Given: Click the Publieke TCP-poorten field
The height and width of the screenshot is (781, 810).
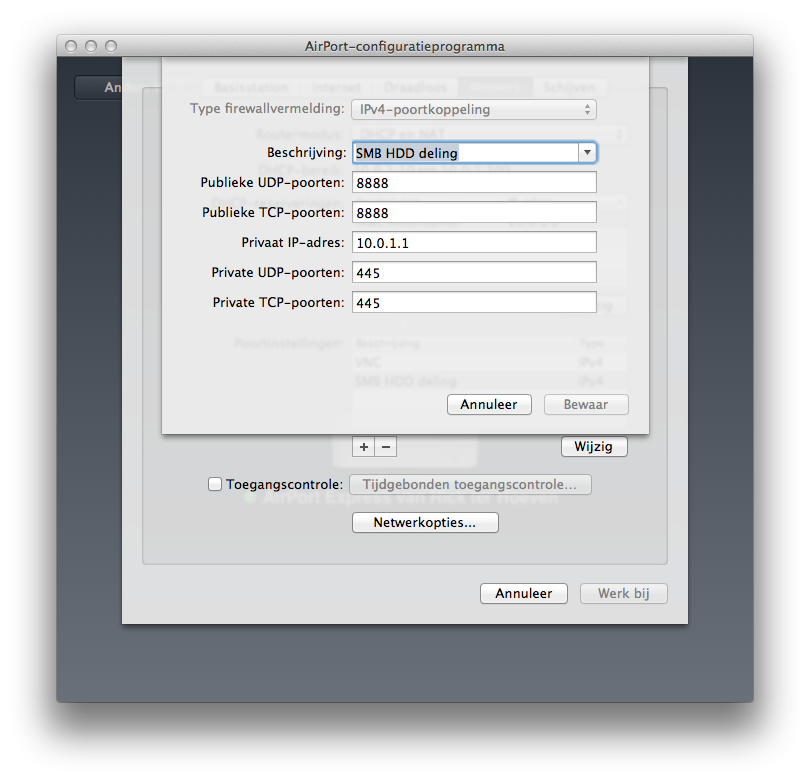Looking at the screenshot, I should tap(474, 213).
